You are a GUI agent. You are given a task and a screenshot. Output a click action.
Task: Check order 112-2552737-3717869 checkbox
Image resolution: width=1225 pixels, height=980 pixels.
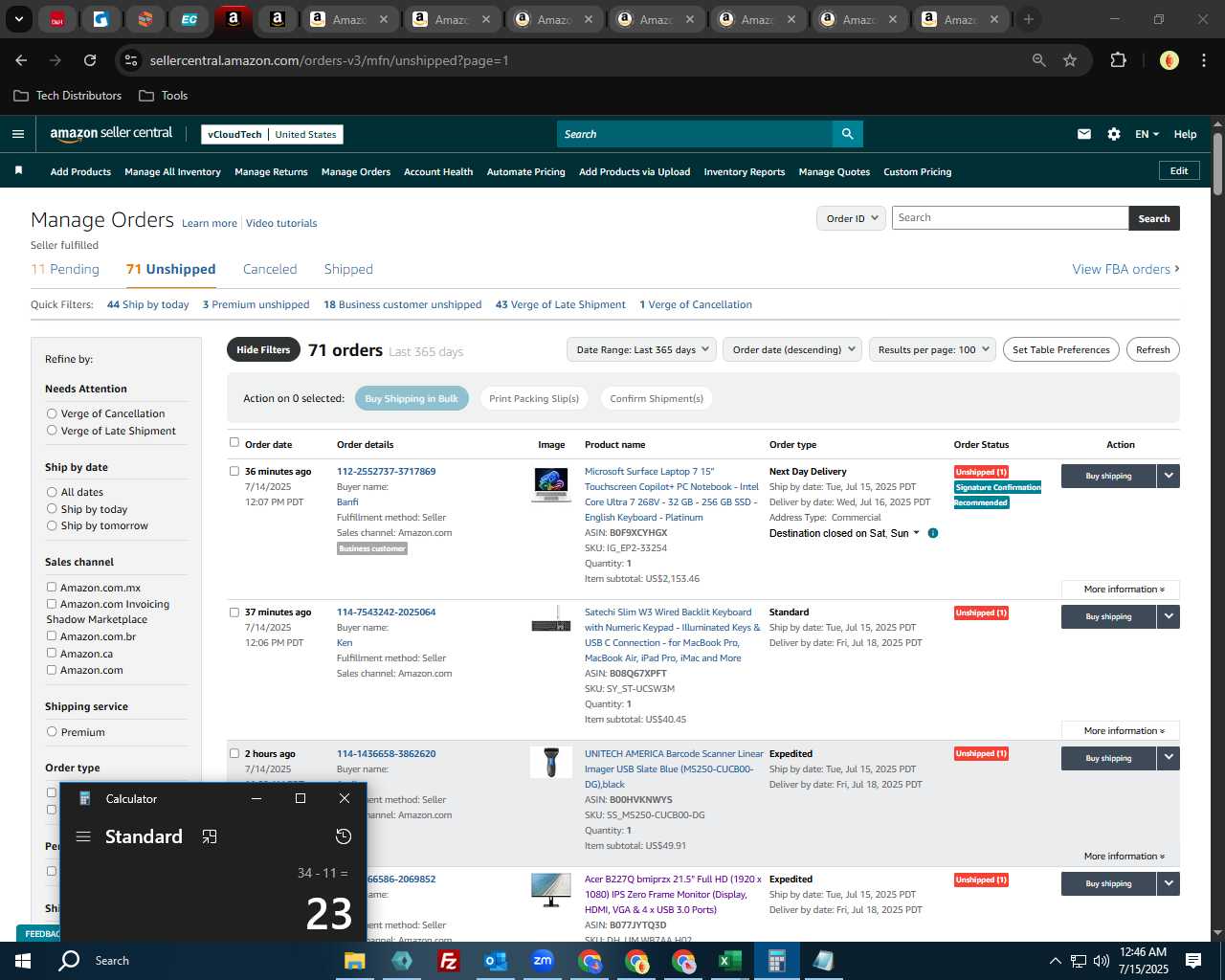pyautogui.click(x=234, y=471)
